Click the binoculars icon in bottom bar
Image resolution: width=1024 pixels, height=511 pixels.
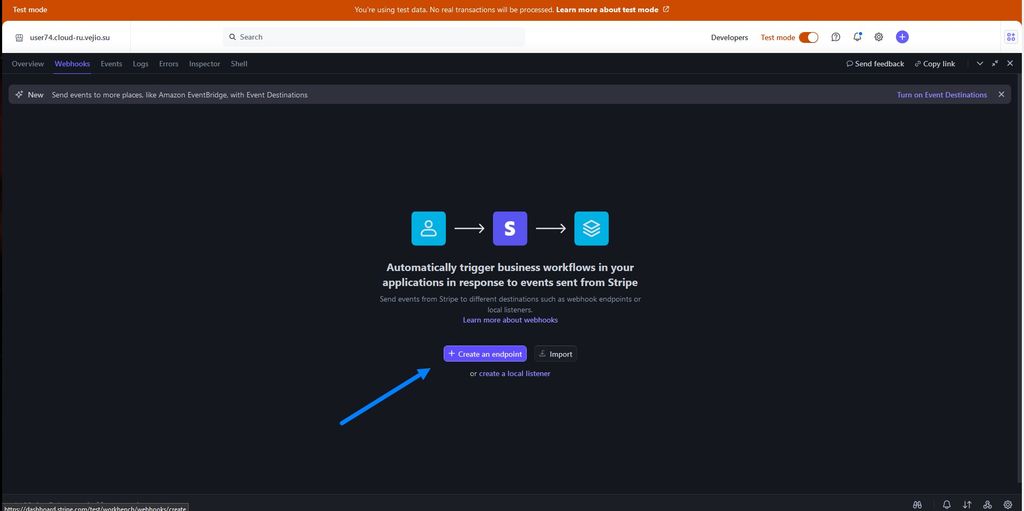[918, 504]
